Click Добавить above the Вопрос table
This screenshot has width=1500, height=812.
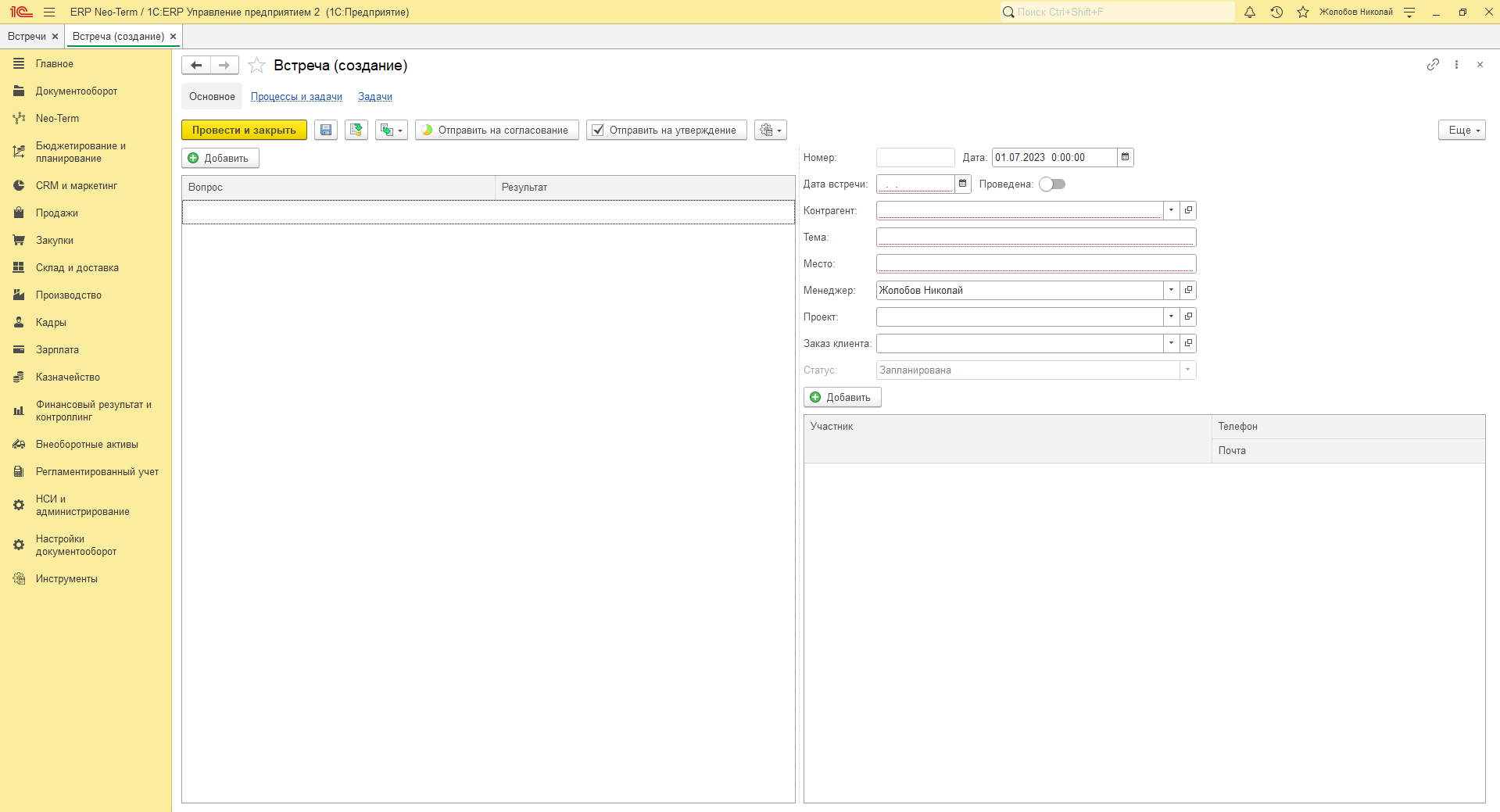tap(220, 158)
